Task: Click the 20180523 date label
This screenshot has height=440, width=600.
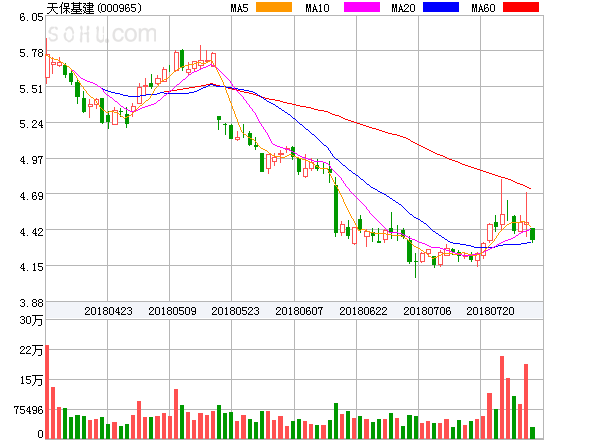Action: tap(235, 311)
